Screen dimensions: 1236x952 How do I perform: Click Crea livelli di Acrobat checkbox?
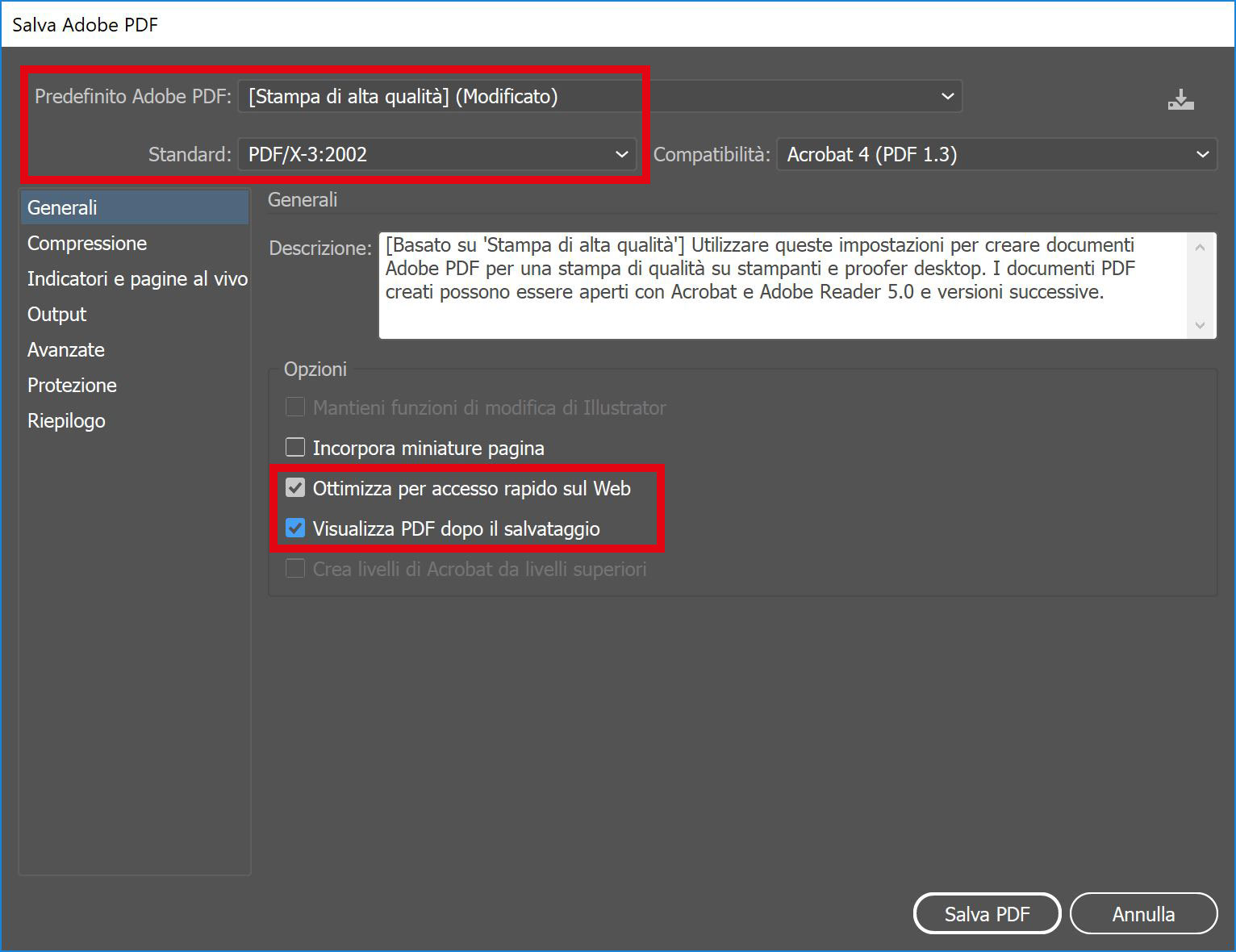pos(295,568)
